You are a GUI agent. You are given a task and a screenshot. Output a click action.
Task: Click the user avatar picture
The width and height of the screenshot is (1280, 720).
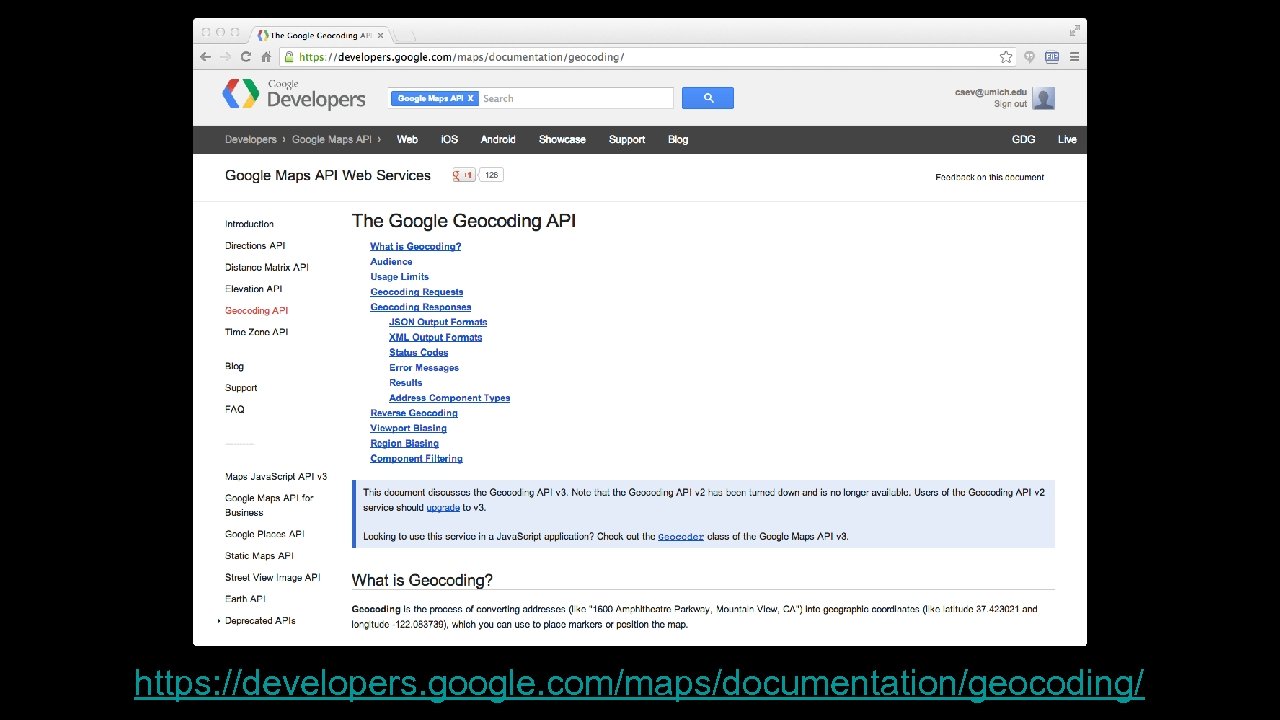1044,98
